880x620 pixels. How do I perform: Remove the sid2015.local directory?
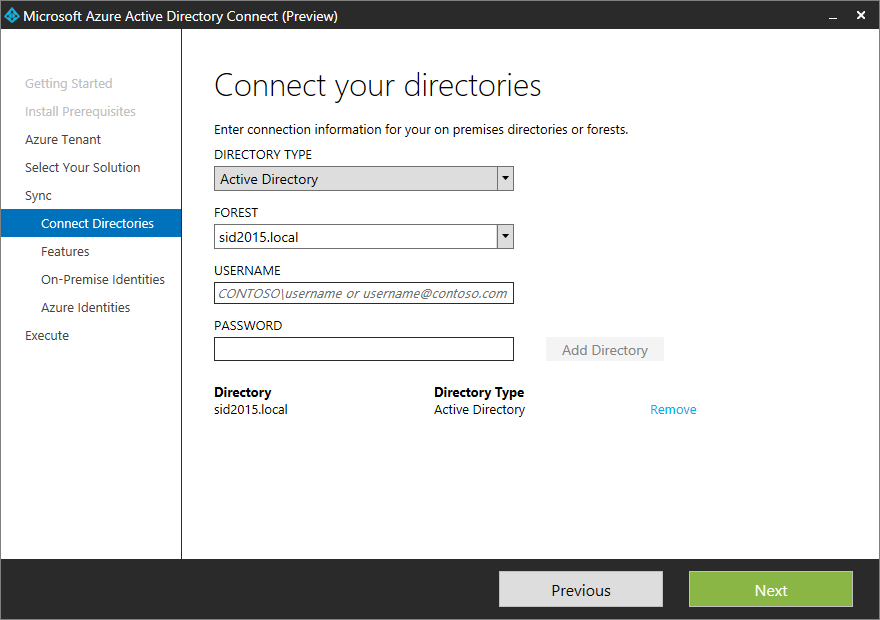673,409
